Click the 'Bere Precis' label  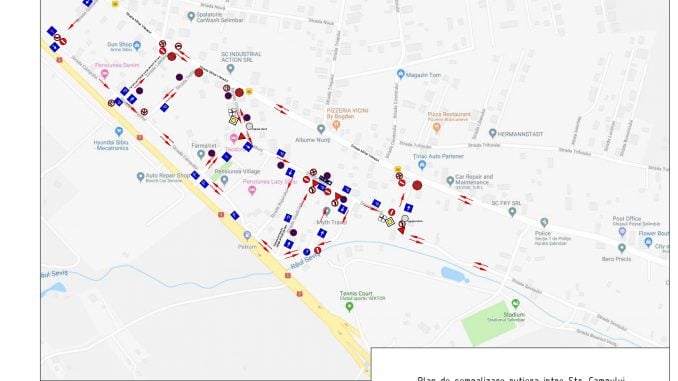click(x=616, y=259)
